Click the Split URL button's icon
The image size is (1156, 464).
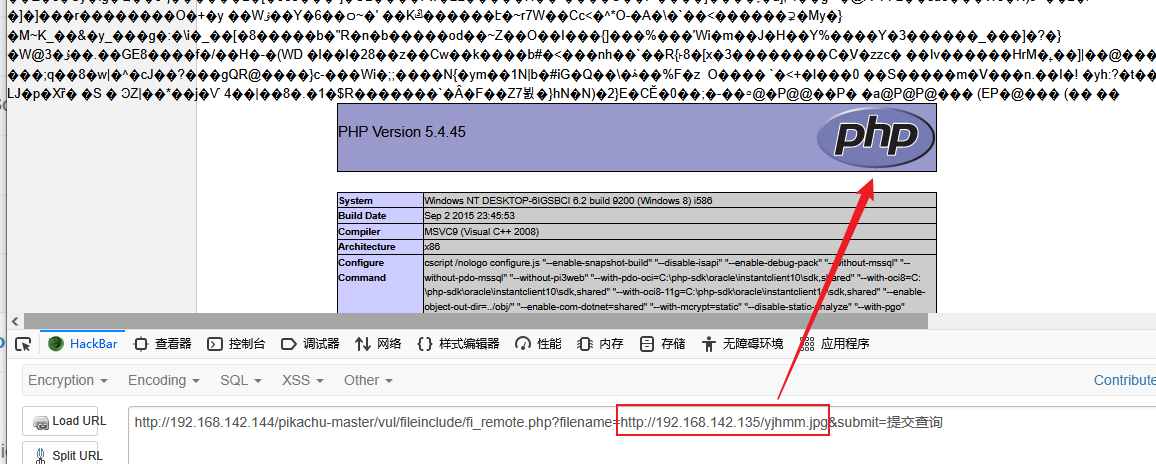coord(41,455)
